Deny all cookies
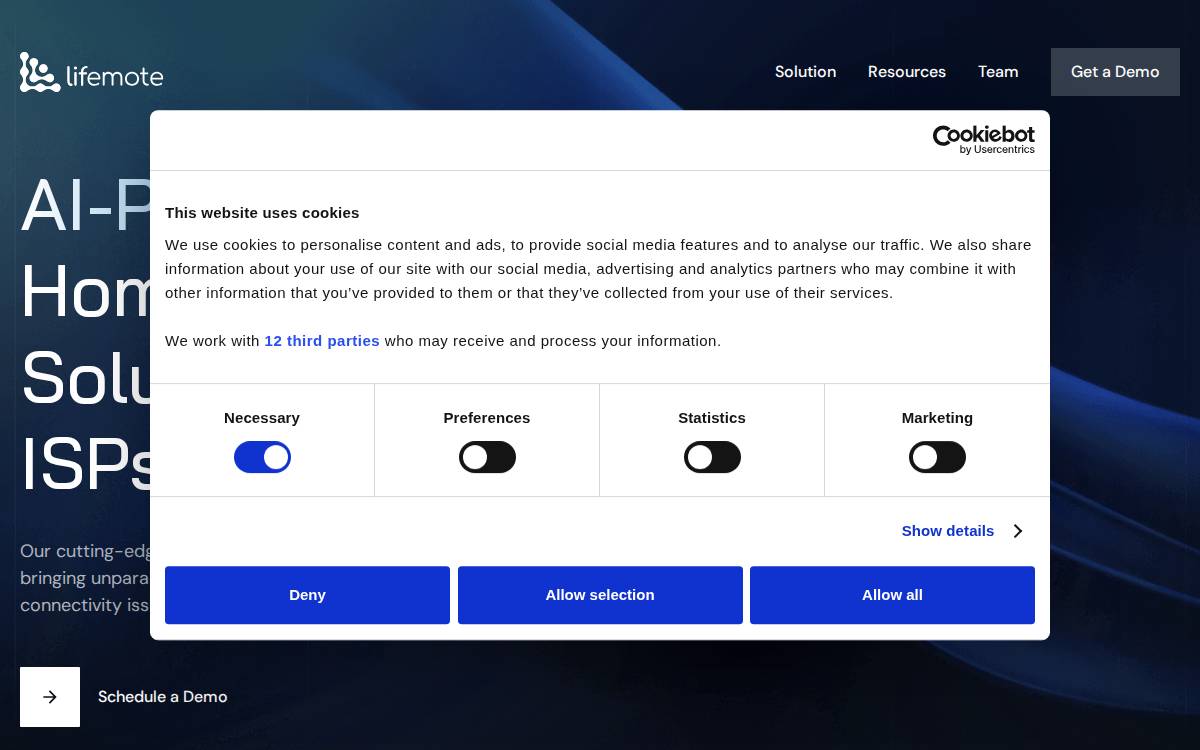The image size is (1200, 750). pos(307,595)
